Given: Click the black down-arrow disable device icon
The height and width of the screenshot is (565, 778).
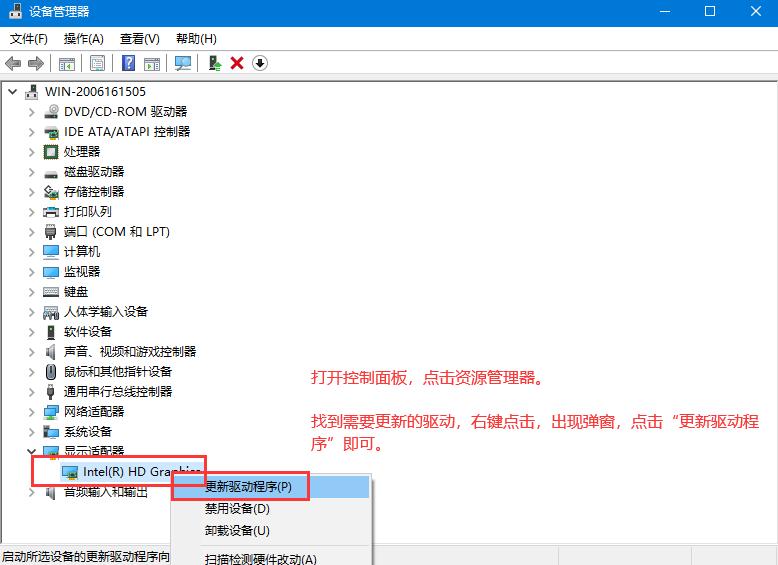Looking at the screenshot, I should coord(260,63).
